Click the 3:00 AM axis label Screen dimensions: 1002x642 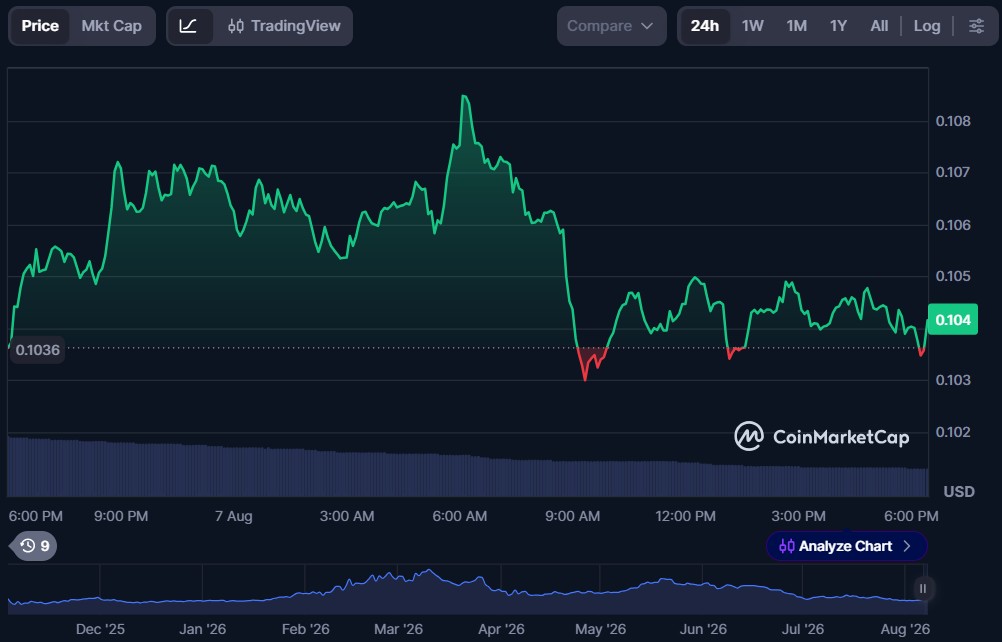point(347,516)
